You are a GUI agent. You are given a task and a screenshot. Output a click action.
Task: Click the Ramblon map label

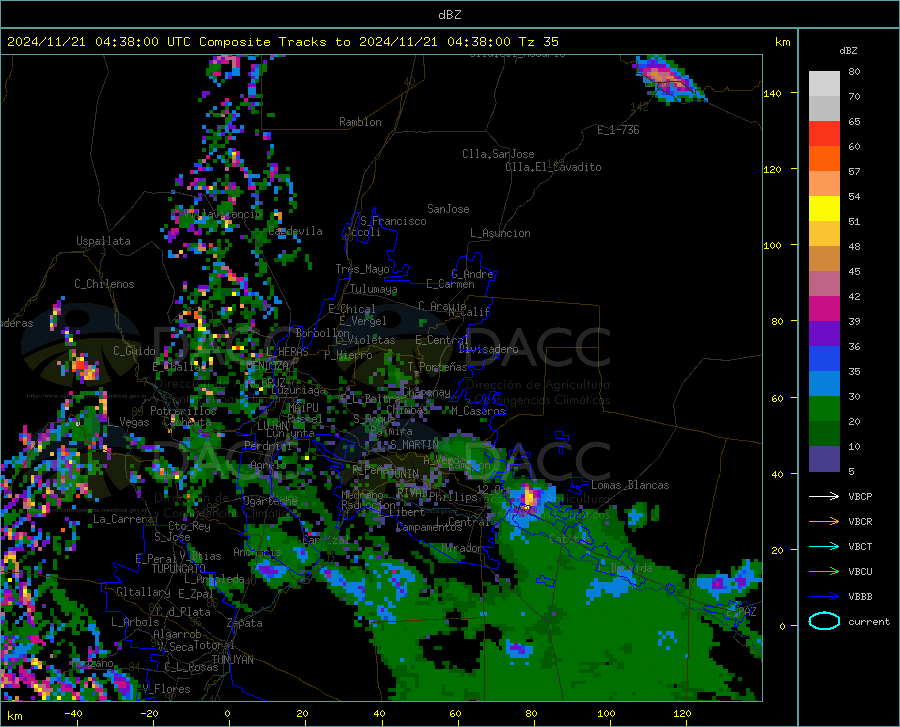pyautogui.click(x=360, y=122)
